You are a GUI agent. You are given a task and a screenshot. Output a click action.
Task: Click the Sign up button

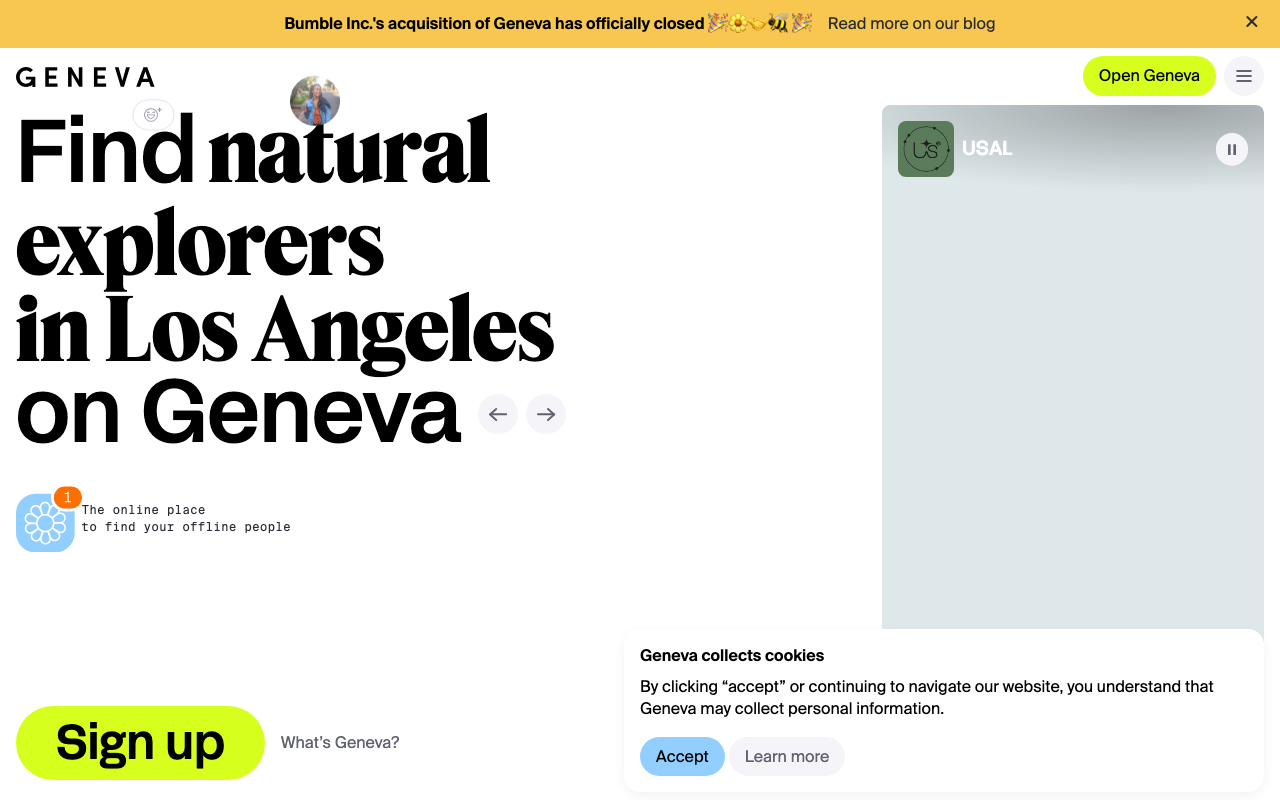tap(140, 743)
